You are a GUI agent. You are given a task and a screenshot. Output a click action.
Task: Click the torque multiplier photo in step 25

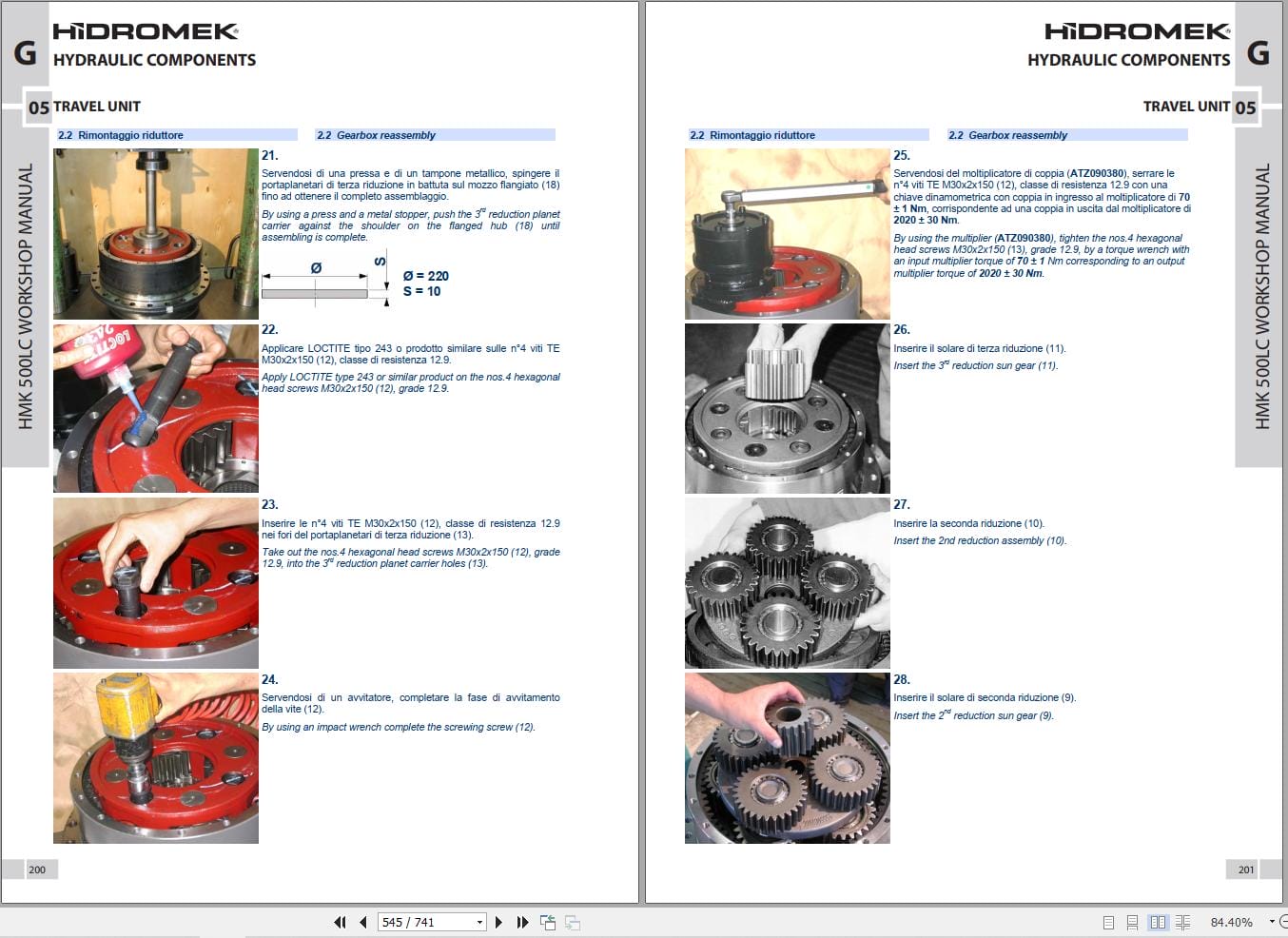pos(787,234)
